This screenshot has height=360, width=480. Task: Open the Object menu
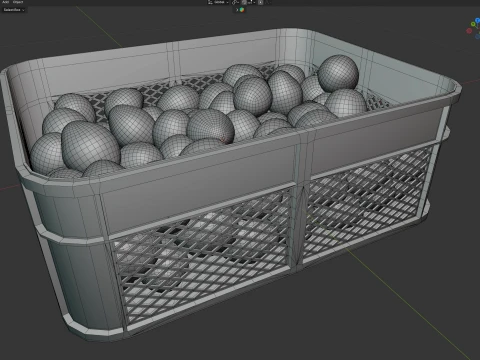click(x=18, y=2)
